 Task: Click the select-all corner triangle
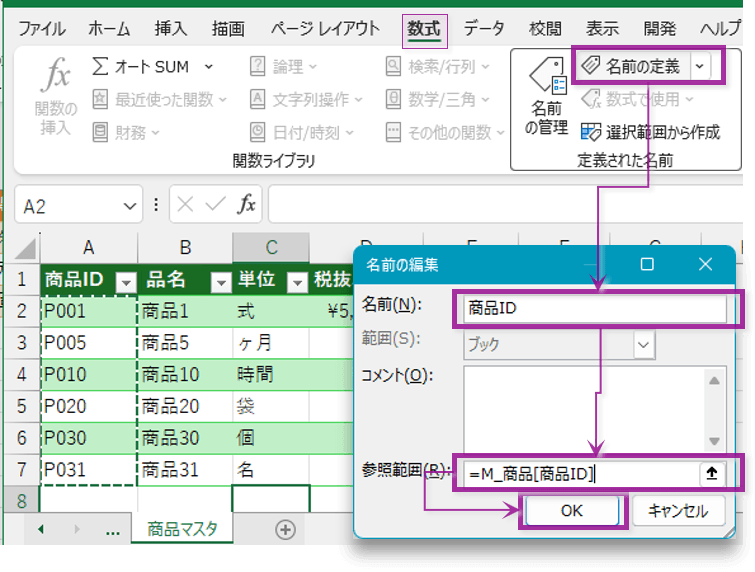25,248
